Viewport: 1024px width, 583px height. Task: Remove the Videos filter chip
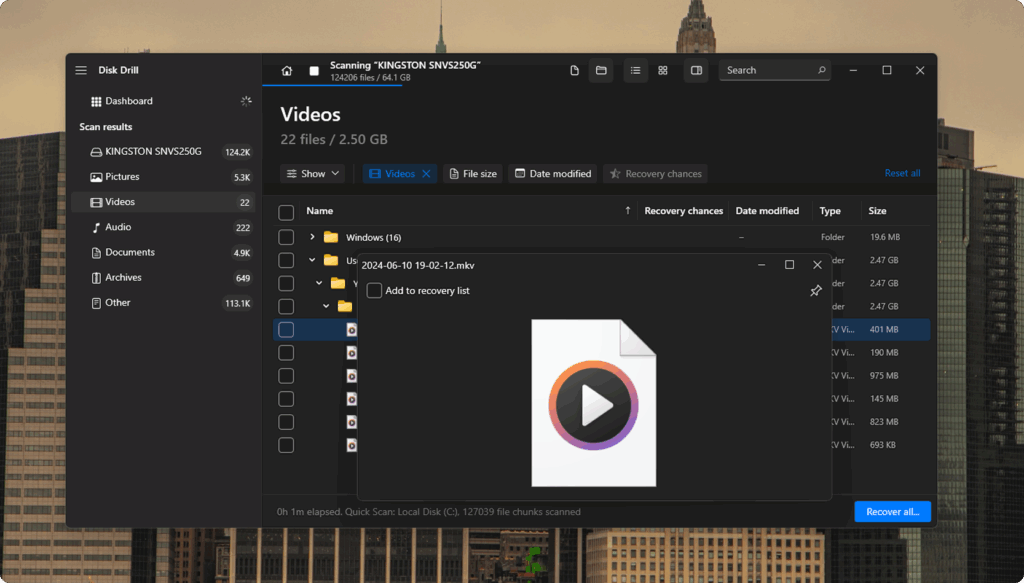pos(426,174)
